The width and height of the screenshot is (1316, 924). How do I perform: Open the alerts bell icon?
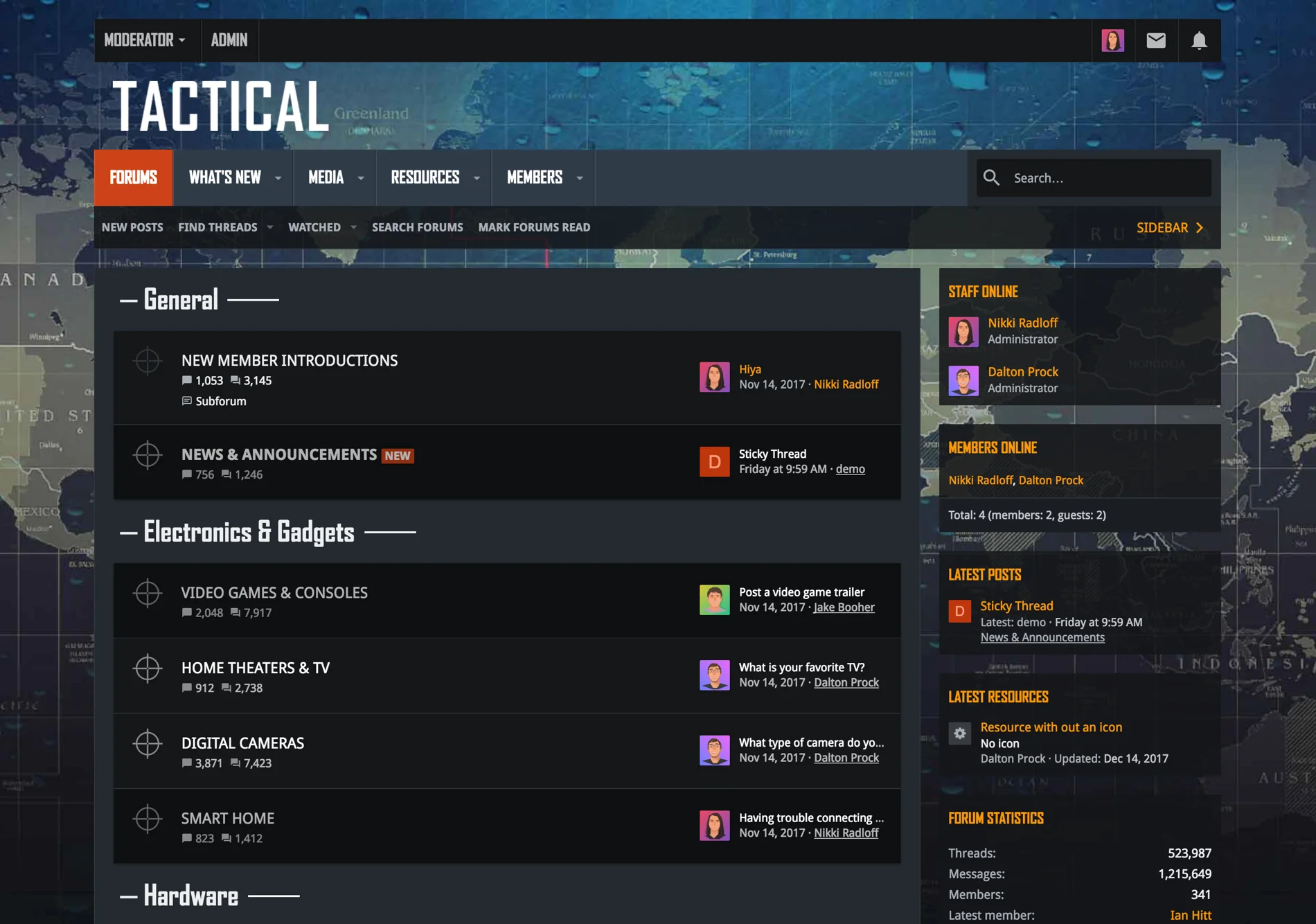(x=1199, y=40)
